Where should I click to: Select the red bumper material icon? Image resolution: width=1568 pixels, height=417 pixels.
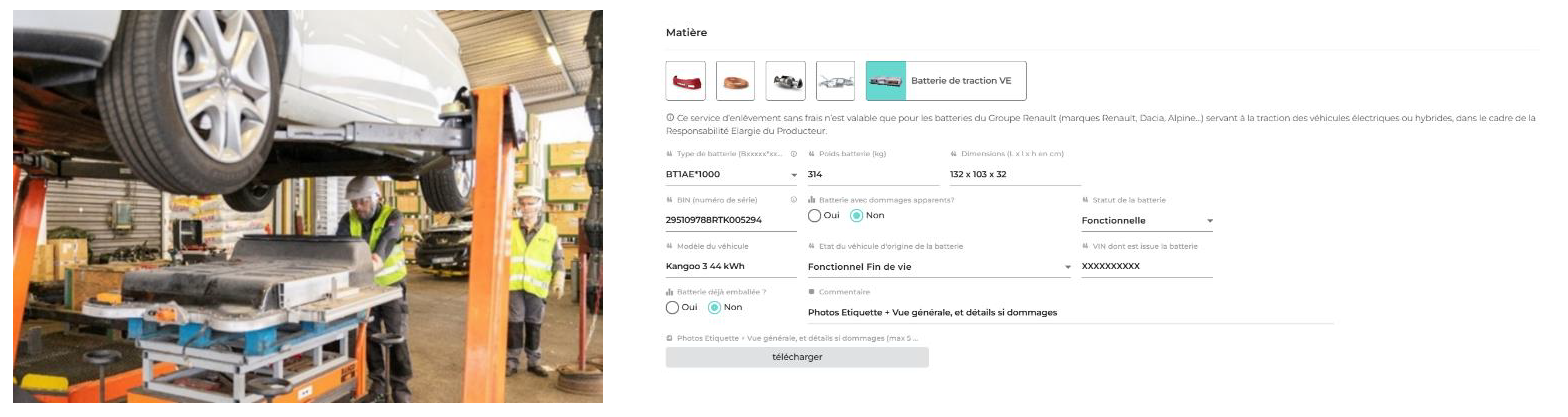pyautogui.click(x=685, y=81)
